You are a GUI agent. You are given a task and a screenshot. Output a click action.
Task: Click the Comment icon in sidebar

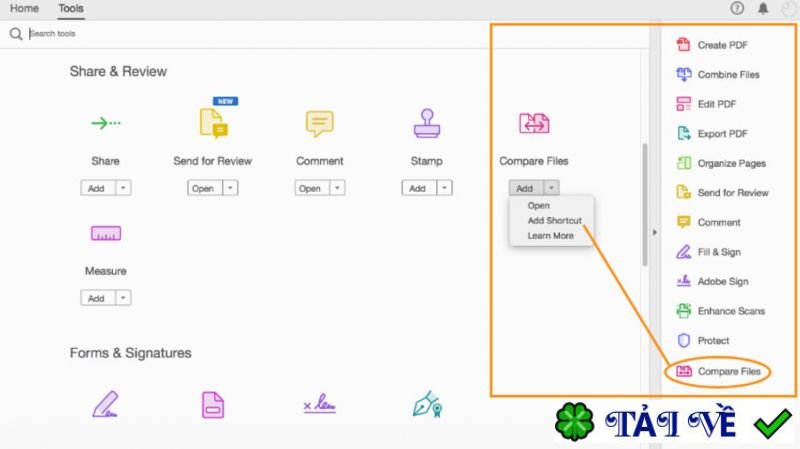pos(684,222)
